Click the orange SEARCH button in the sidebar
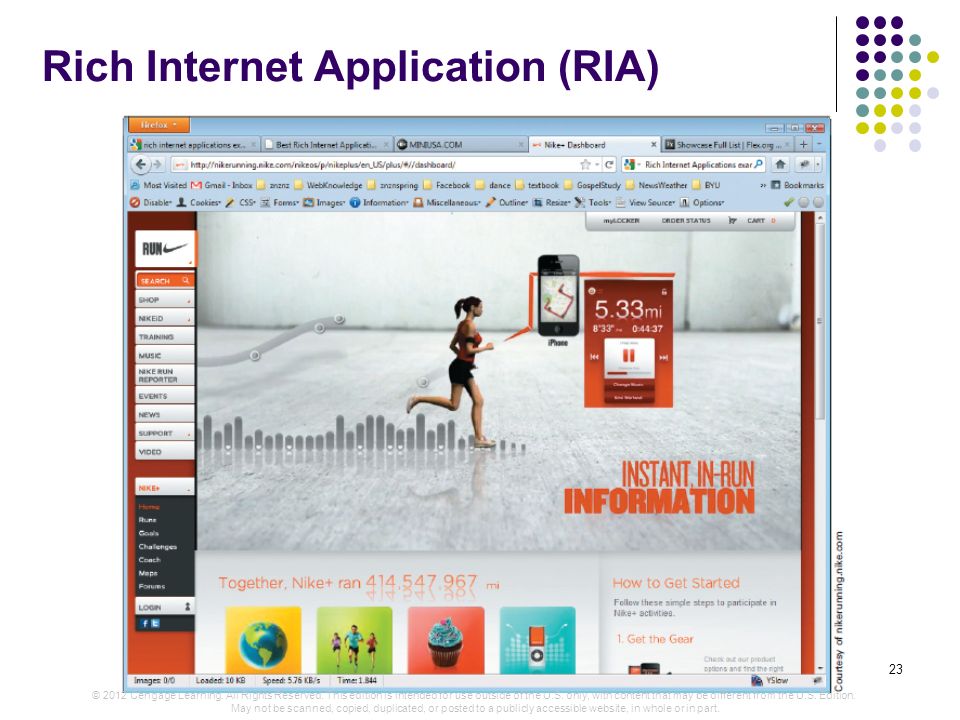This screenshot has width=960, height=720. (165, 280)
